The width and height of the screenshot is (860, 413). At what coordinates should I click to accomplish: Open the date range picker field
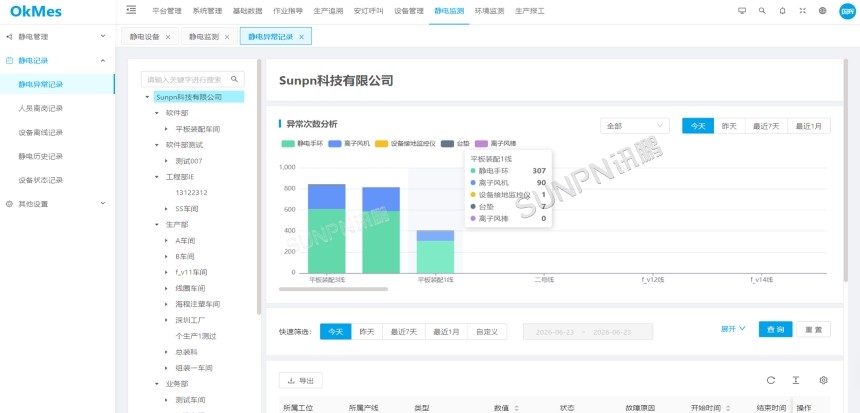point(588,331)
